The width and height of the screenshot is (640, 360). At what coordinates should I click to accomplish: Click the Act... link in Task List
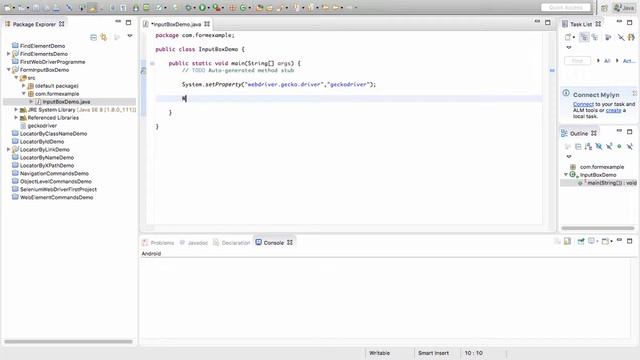point(629,61)
